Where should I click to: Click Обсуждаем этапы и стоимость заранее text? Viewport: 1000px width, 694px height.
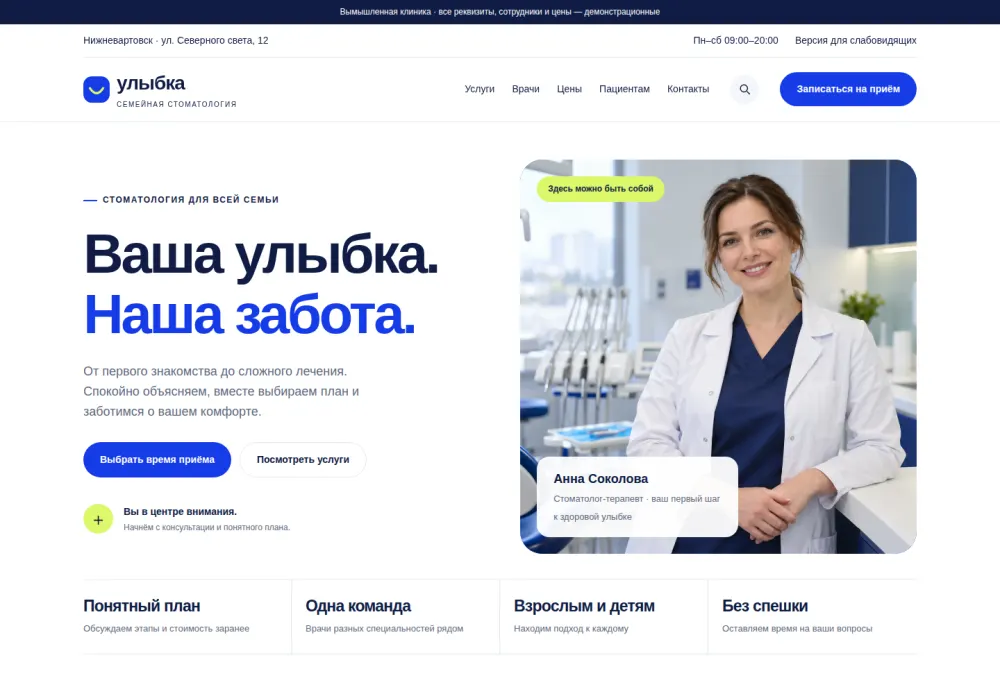point(166,629)
